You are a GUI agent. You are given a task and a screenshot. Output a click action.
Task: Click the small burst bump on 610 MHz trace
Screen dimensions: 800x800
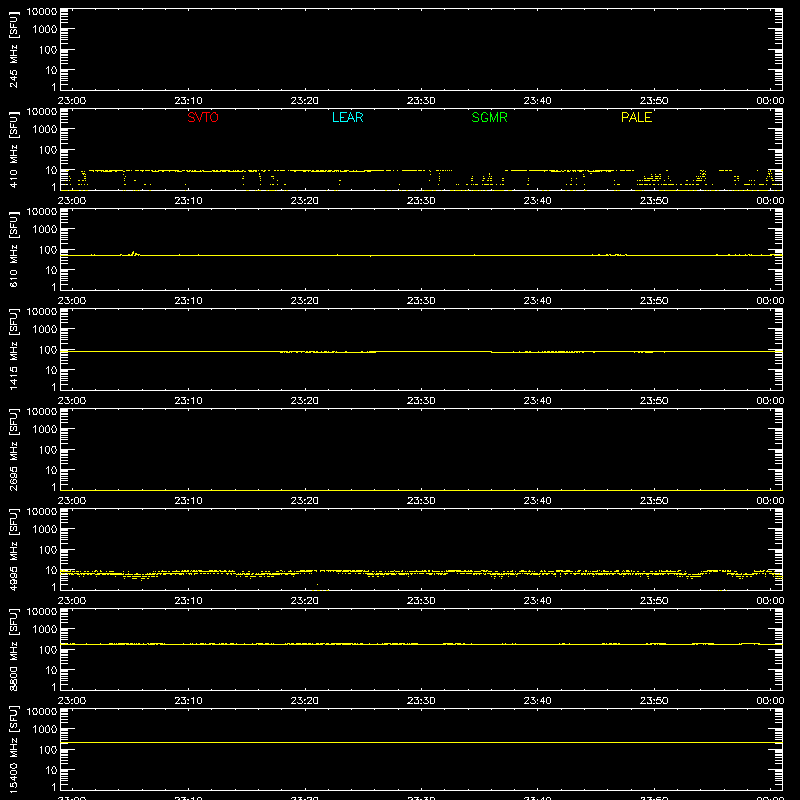[134, 253]
